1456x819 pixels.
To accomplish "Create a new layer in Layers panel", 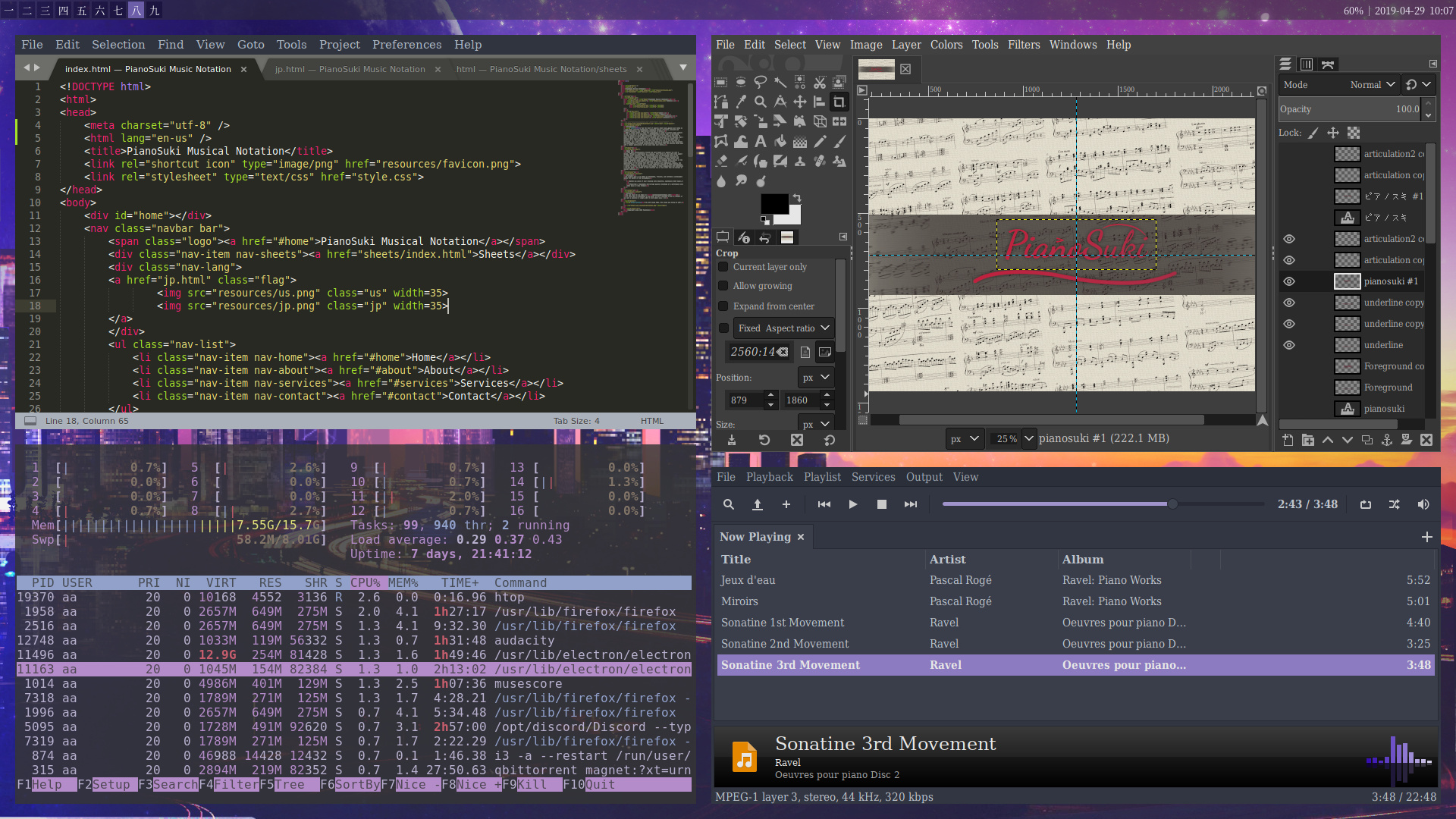I will coord(1288,440).
